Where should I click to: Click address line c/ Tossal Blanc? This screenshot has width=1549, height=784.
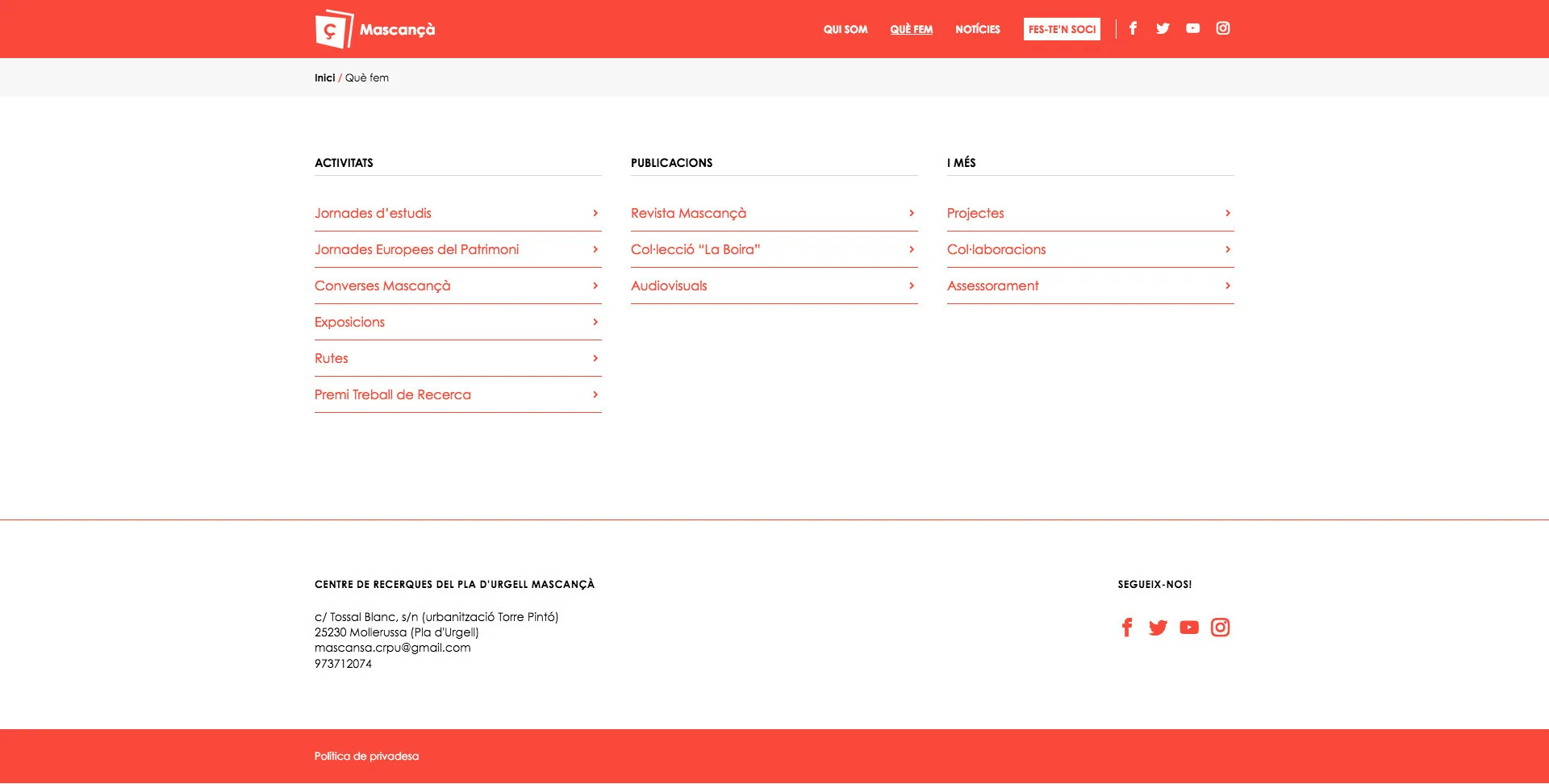[436, 617]
